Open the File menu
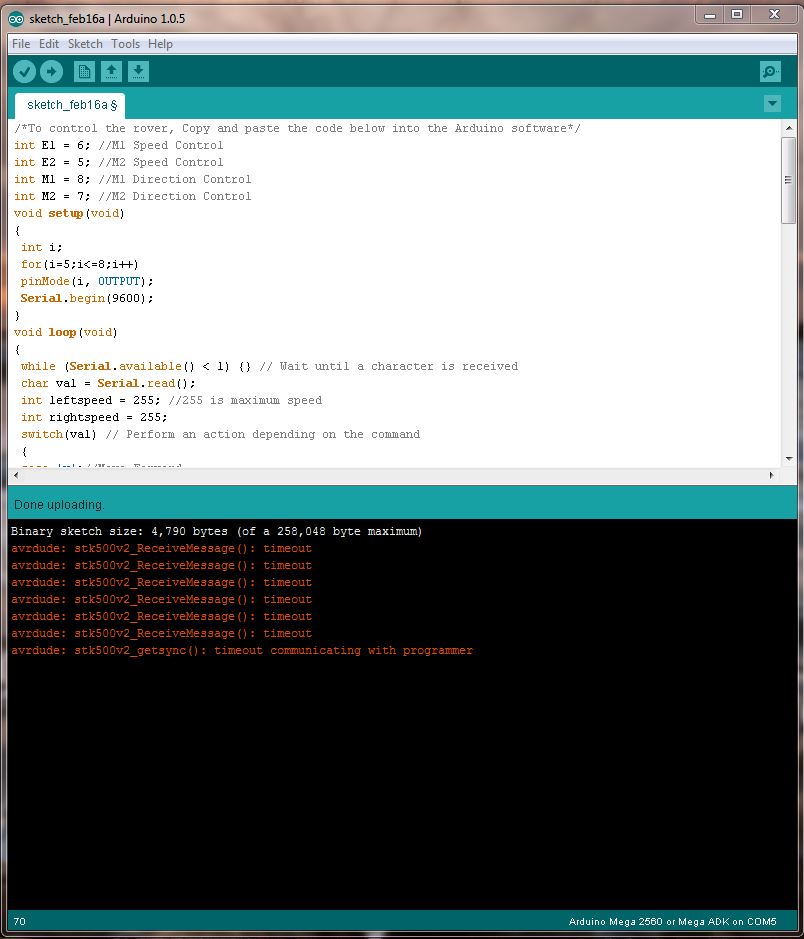 click(21, 44)
